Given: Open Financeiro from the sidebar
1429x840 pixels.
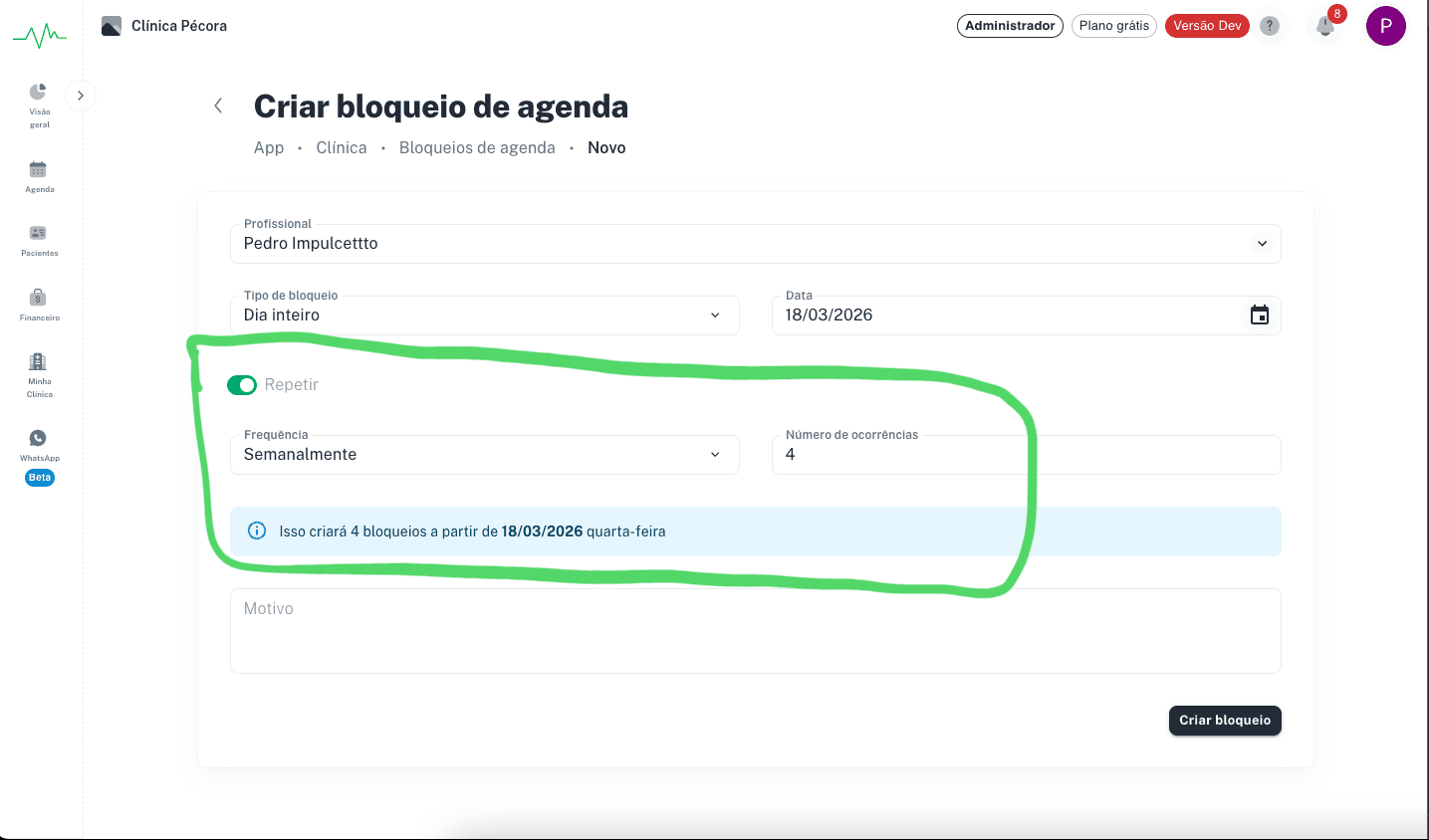Looking at the screenshot, I should tap(39, 305).
